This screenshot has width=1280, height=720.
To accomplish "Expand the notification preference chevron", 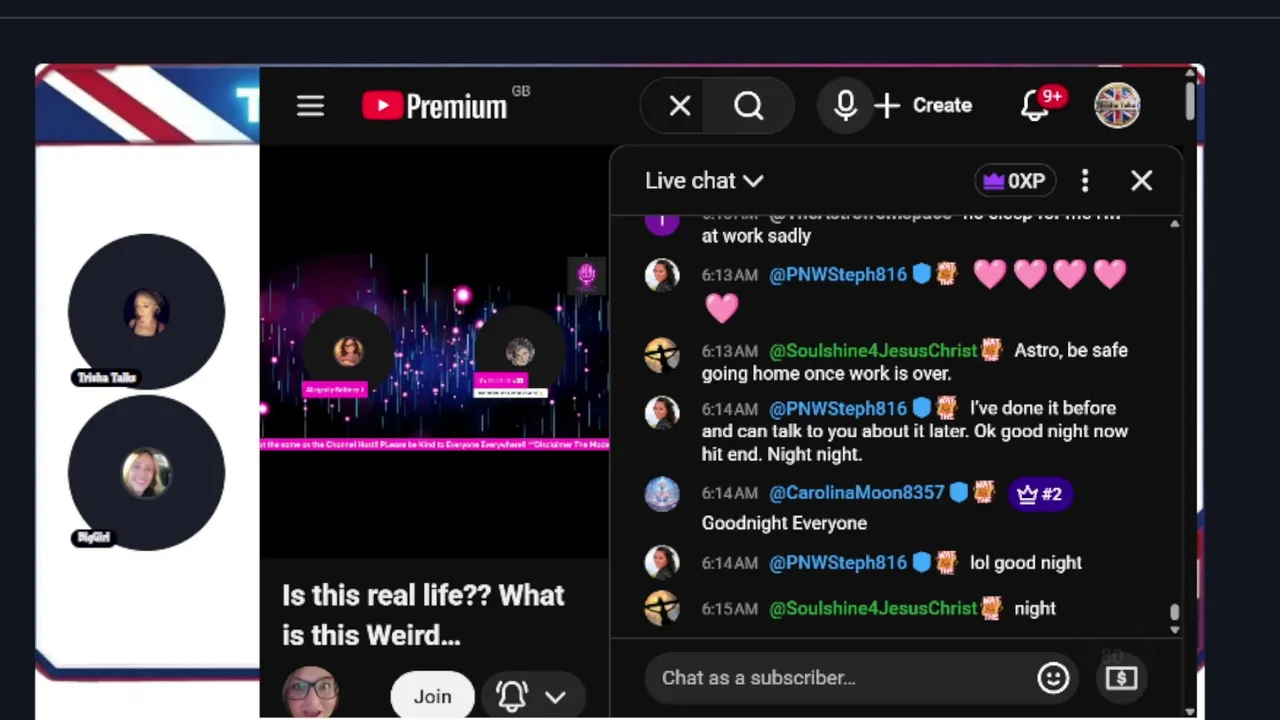I will (x=555, y=697).
